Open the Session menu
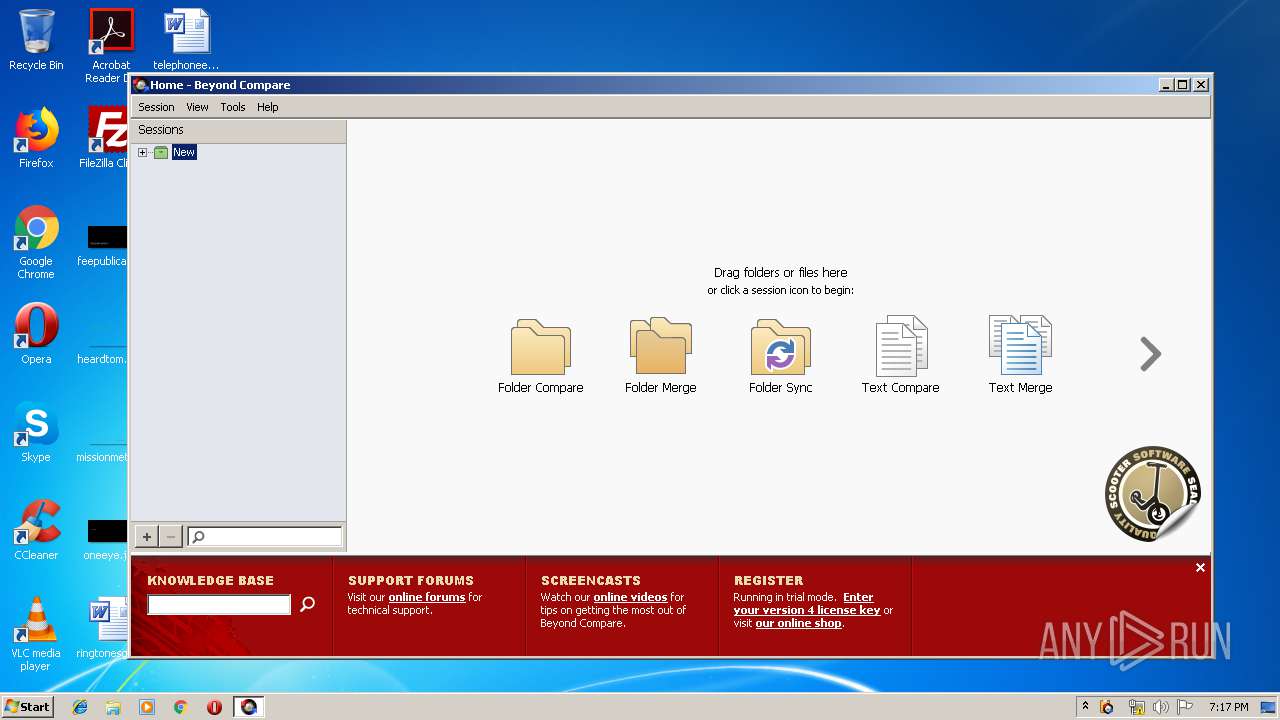This screenshot has width=1280, height=720. 156,107
